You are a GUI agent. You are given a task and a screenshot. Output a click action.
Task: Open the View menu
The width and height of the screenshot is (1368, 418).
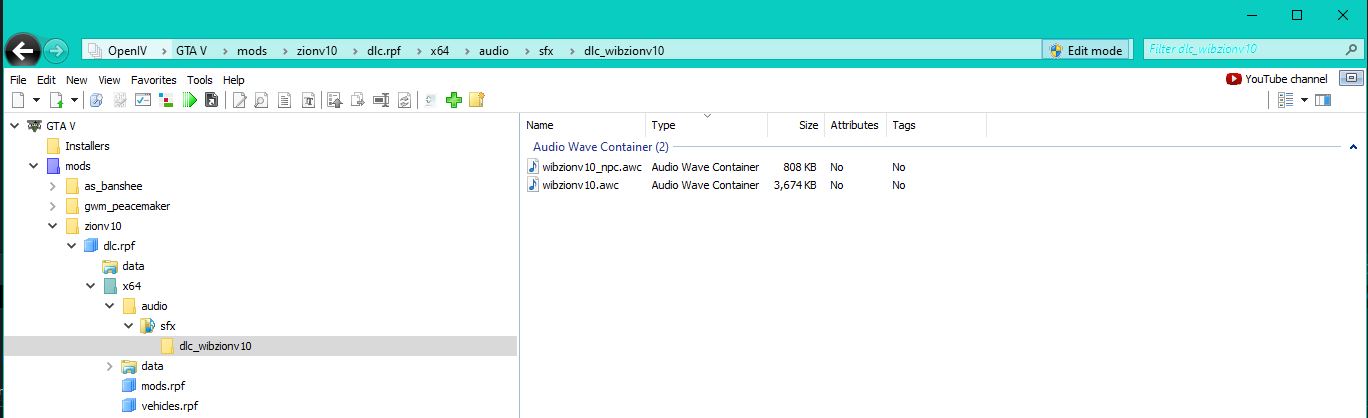click(x=109, y=80)
